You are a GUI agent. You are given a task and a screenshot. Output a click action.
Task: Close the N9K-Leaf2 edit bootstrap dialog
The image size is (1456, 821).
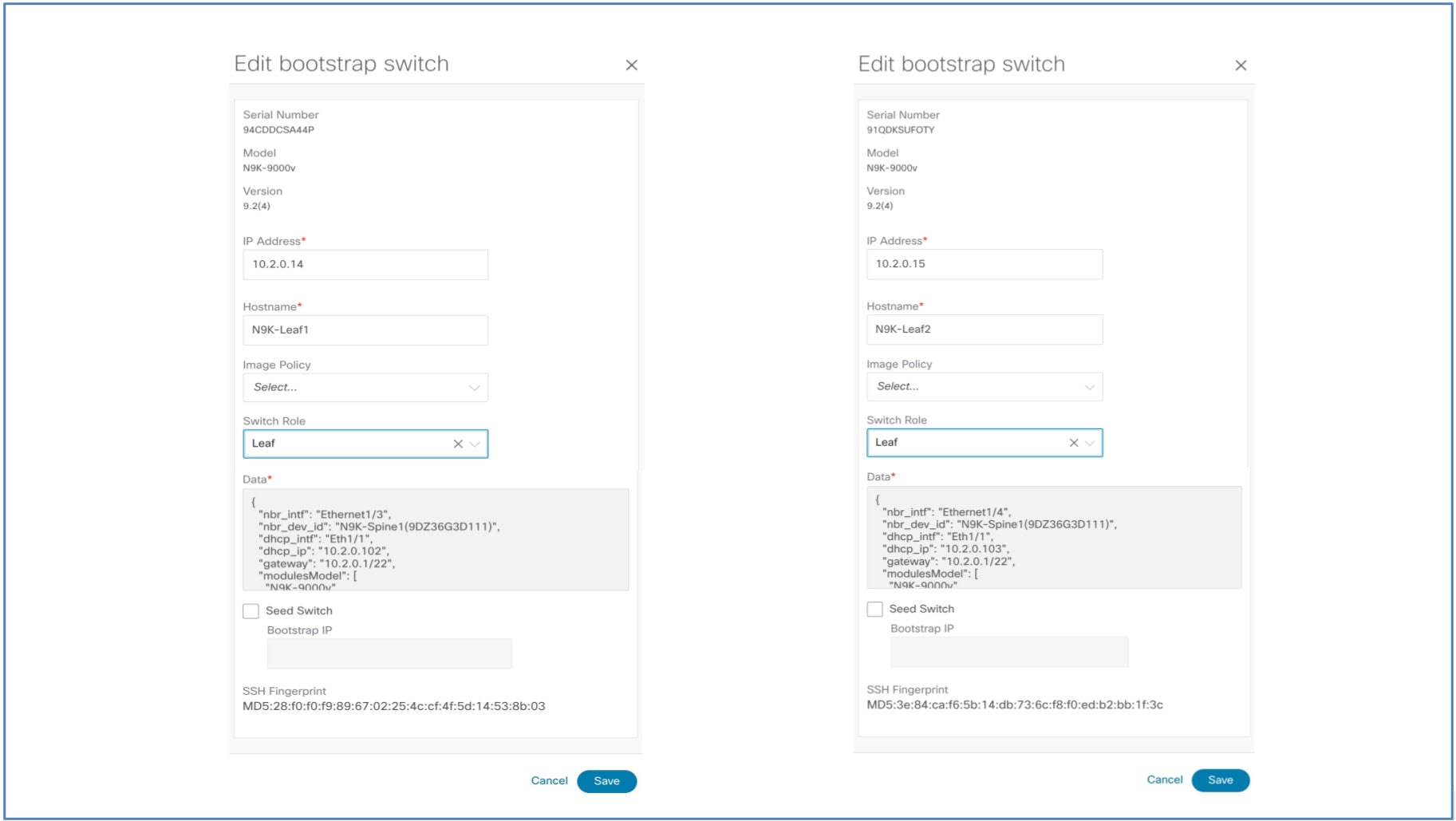coord(1241,65)
